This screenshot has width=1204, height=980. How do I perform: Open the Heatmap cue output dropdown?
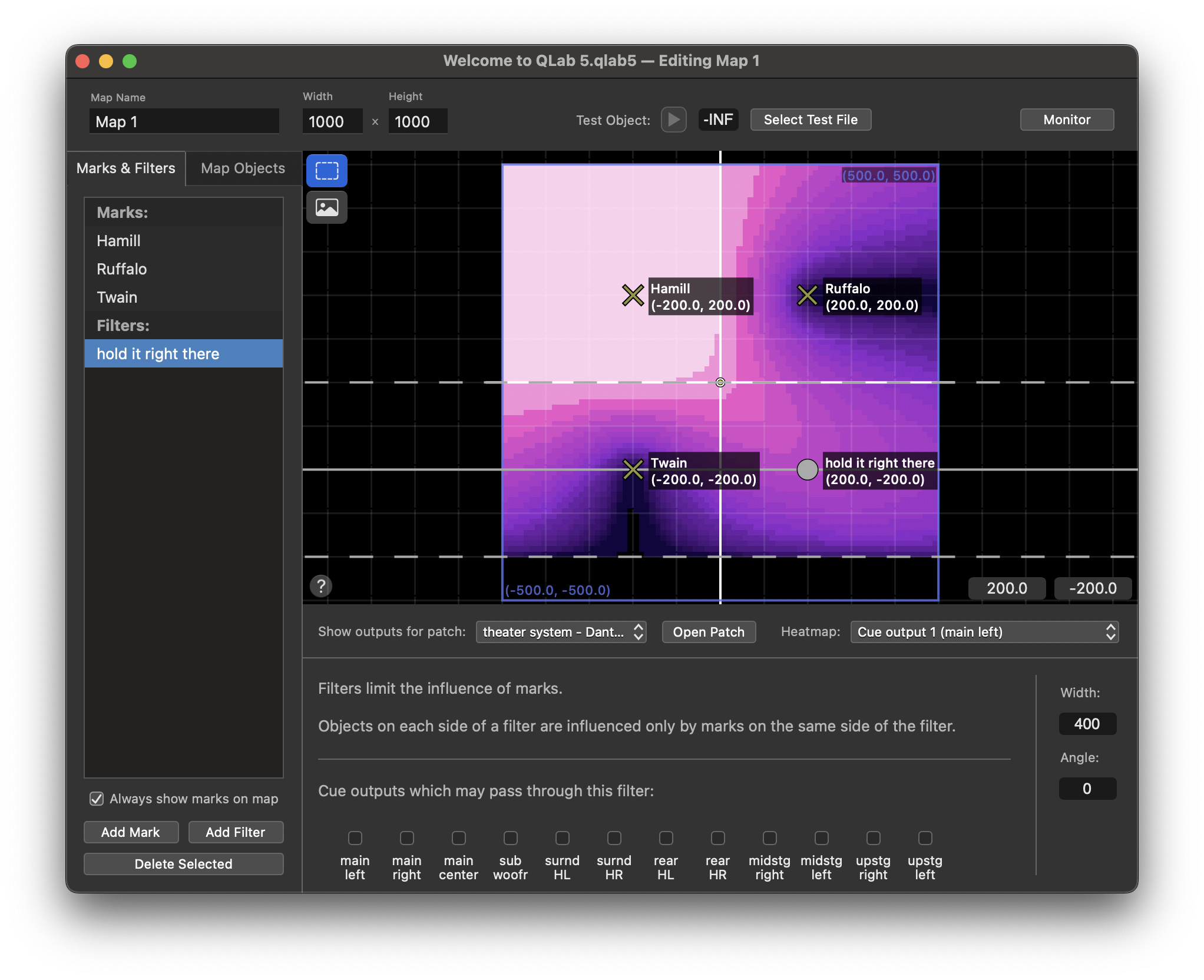click(x=984, y=632)
